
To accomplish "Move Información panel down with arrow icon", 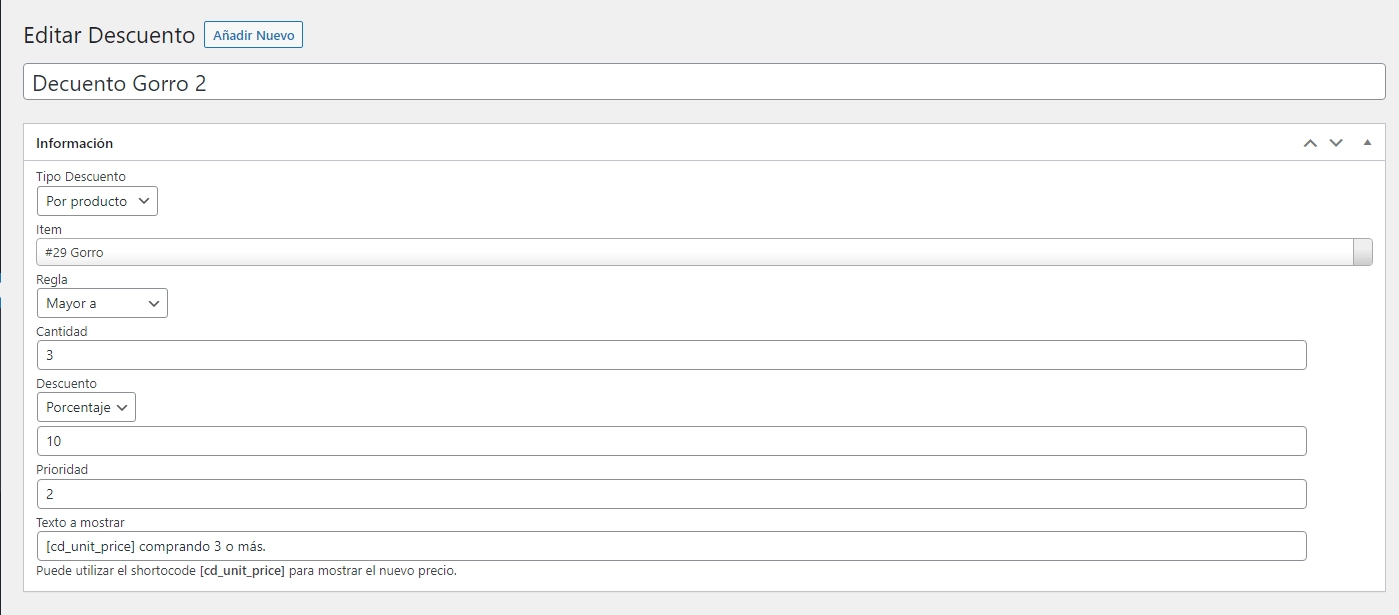I will pos(1336,143).
